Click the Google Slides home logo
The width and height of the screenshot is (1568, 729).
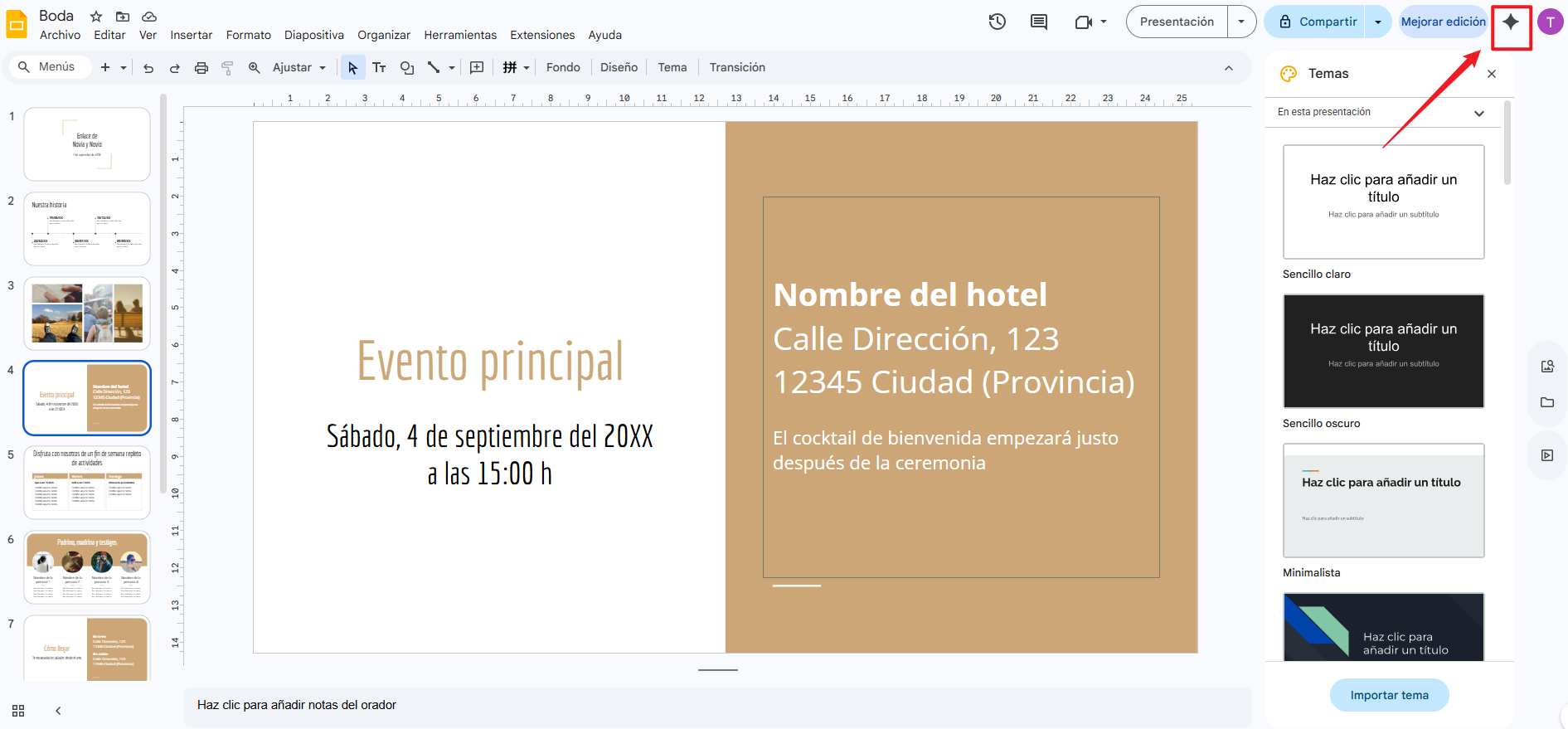(17, 24)
